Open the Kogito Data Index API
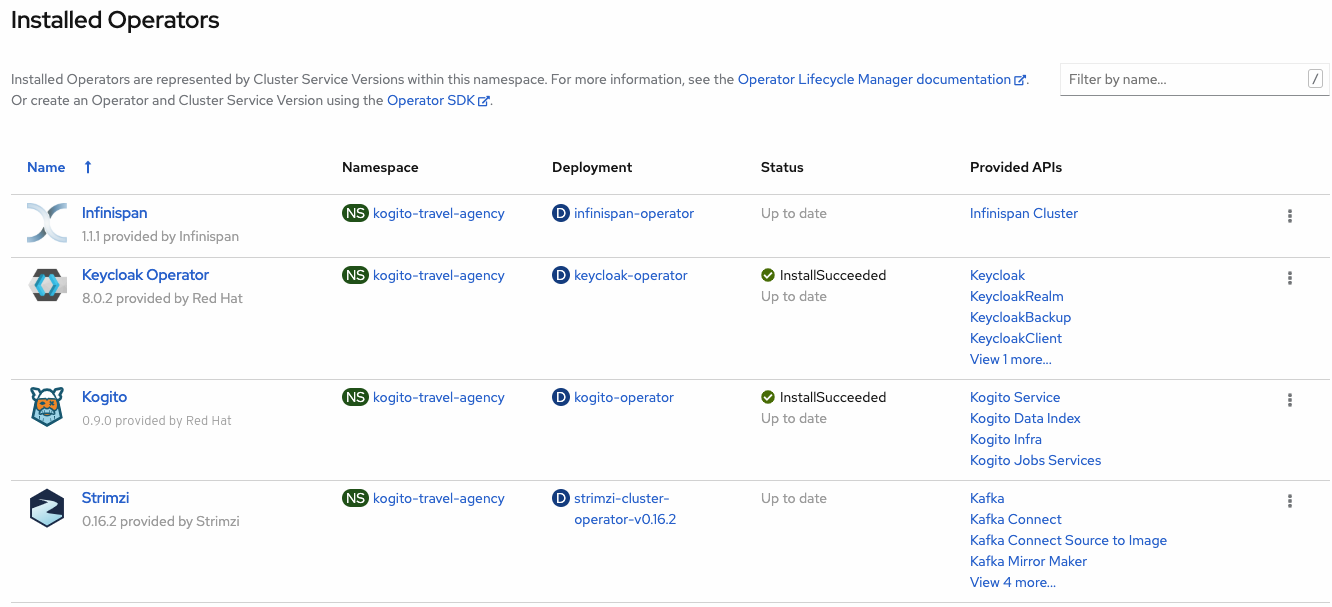Image resolution: width=1332 pixels, height=607 pixels. click(1024, 418)
